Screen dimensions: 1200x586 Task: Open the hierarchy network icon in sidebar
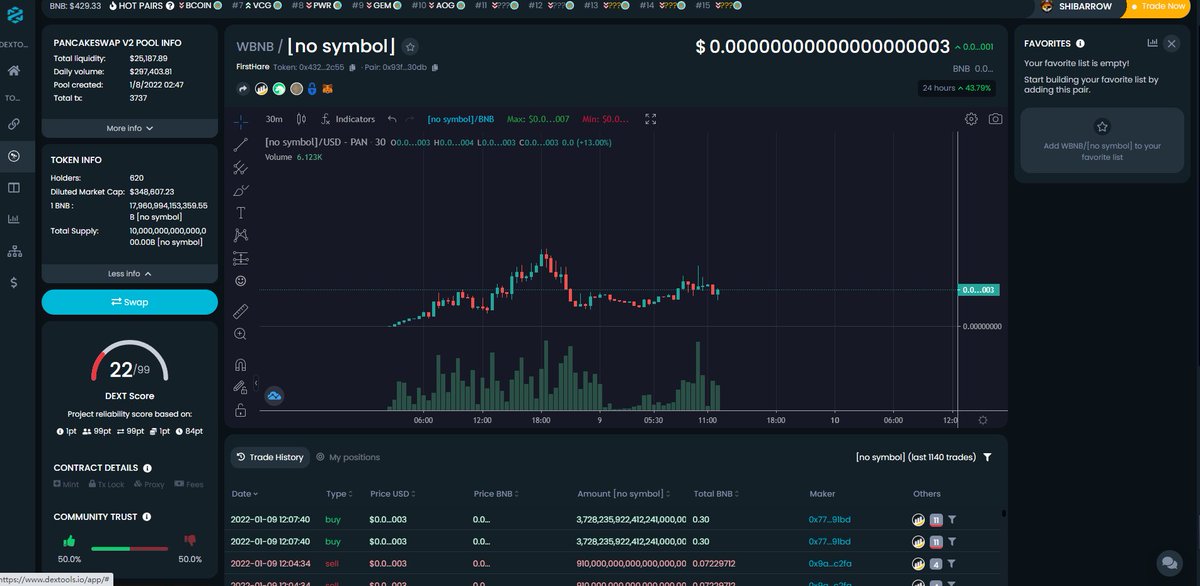click(x=14, y=251)
